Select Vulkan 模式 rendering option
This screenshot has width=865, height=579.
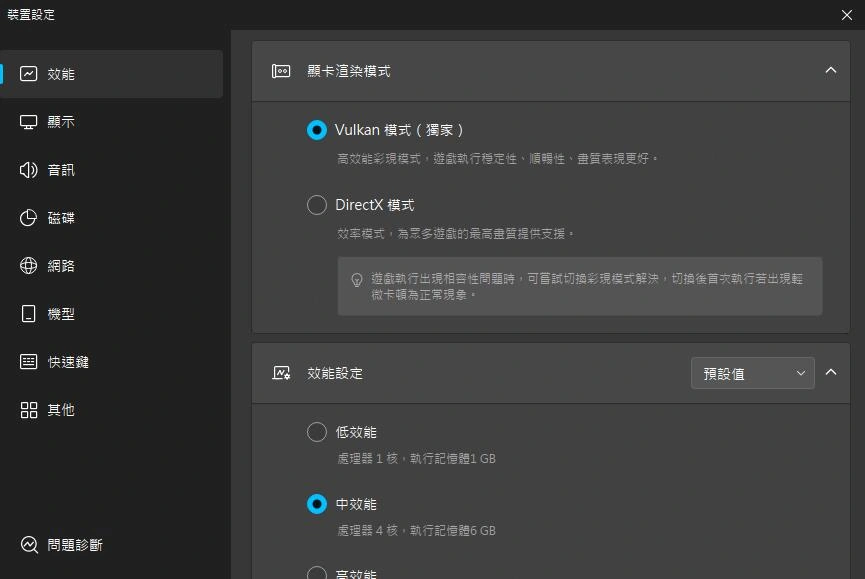(317, 130)
